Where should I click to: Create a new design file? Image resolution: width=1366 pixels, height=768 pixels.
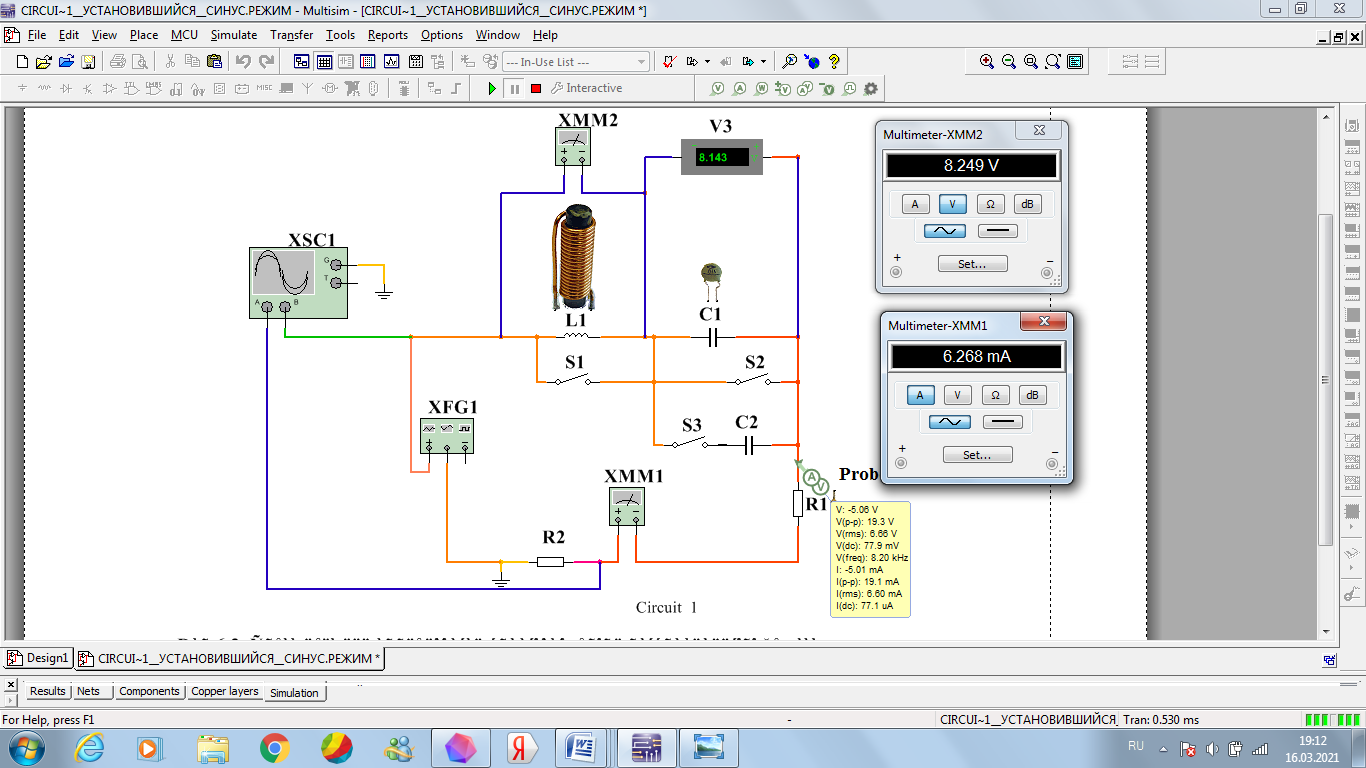[22, 62]
